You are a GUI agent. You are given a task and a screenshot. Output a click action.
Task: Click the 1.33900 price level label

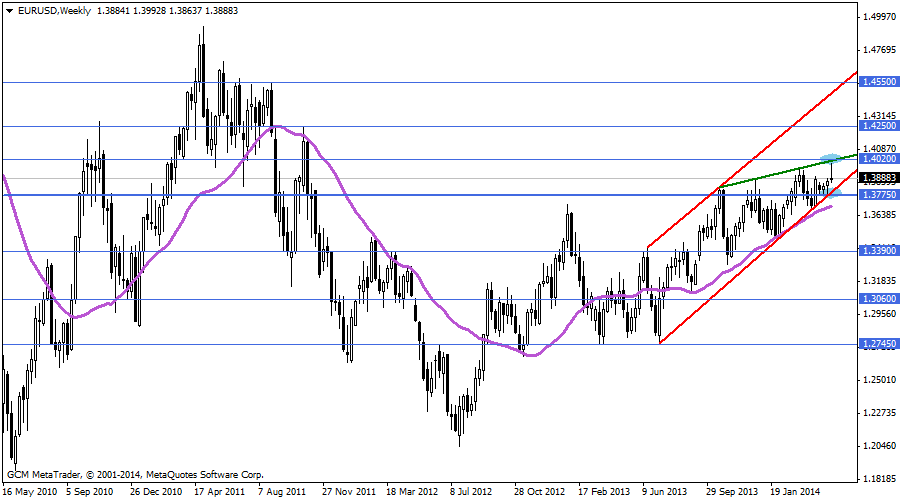[878, 251]
